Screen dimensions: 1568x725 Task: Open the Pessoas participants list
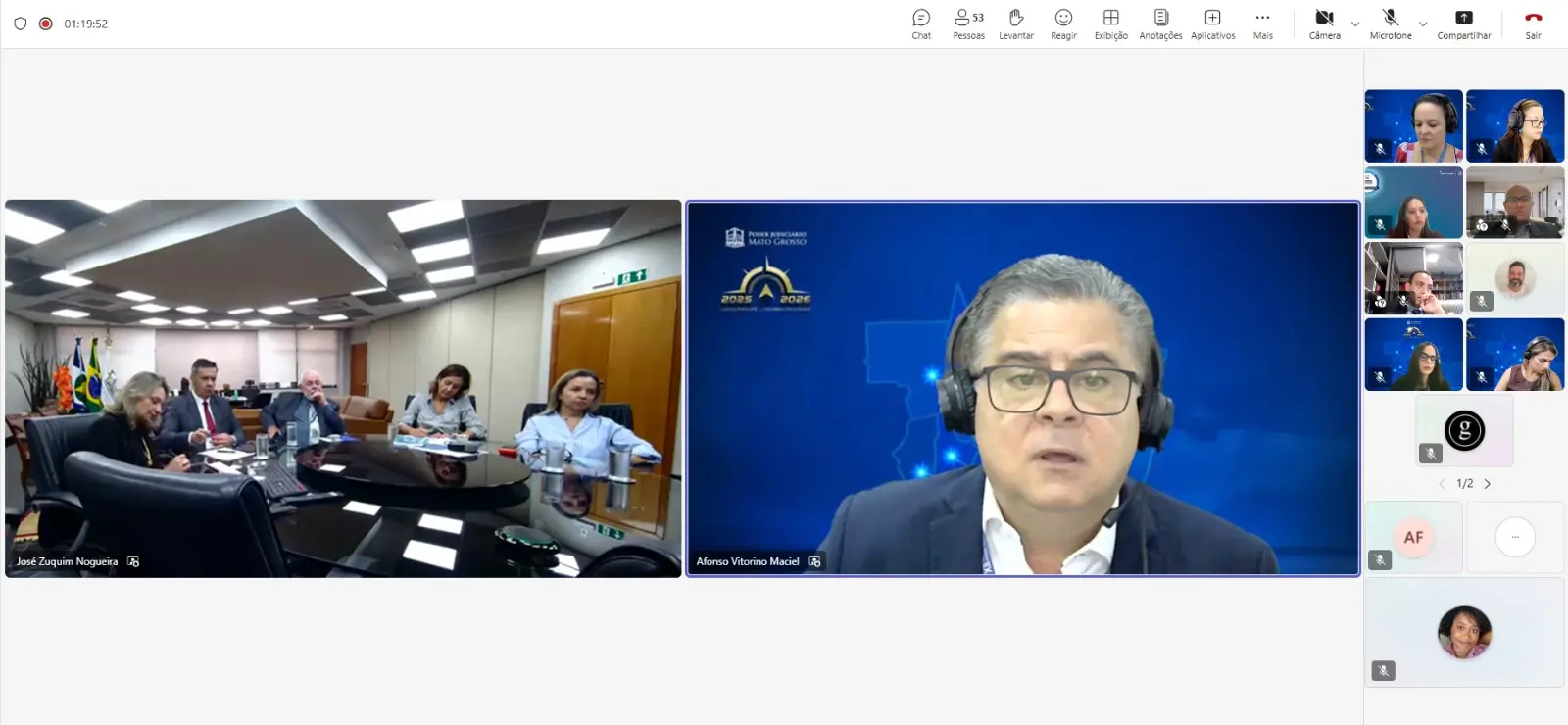click(x=968, y=24)
